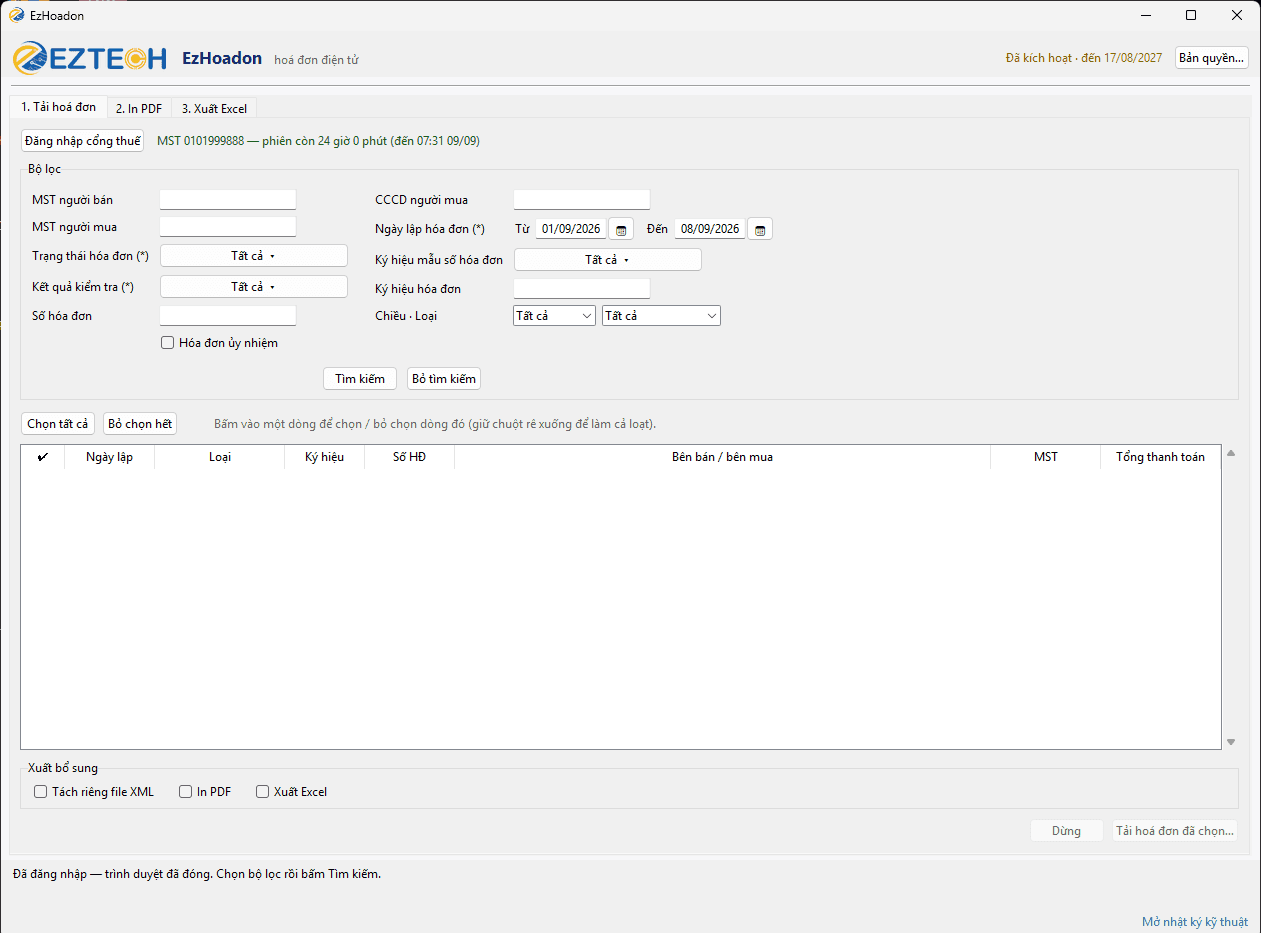Click the EZTECH logo
Image resolution: width=1261 pixels, height=933 pixels.
[90, 58]
